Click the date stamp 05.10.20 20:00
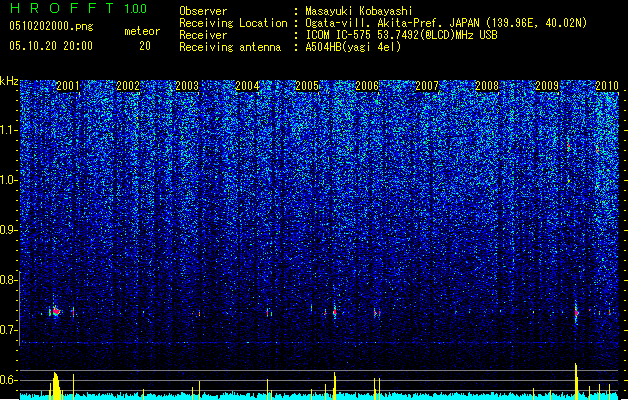Image resolution: width=629 pixels, height=400 pixels. [51, 46]
